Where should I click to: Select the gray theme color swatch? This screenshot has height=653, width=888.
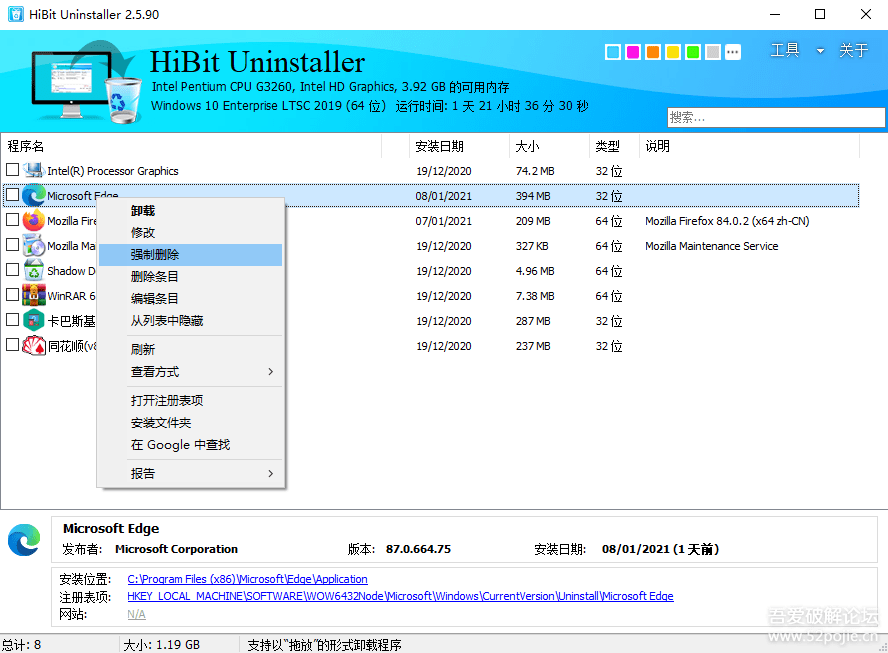[x=713, y=52]
